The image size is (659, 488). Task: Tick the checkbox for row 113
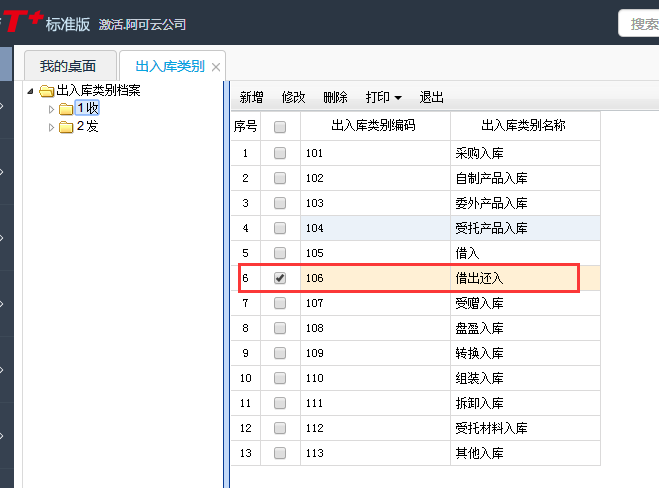pos(280,453)
